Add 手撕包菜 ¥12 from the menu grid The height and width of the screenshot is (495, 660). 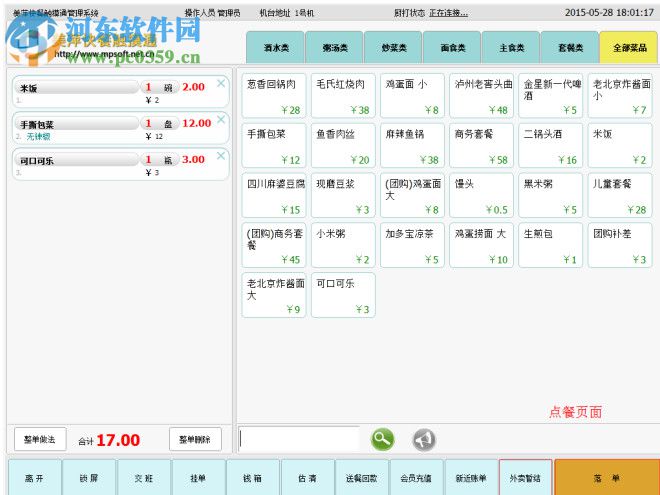[x=274, y=146]
